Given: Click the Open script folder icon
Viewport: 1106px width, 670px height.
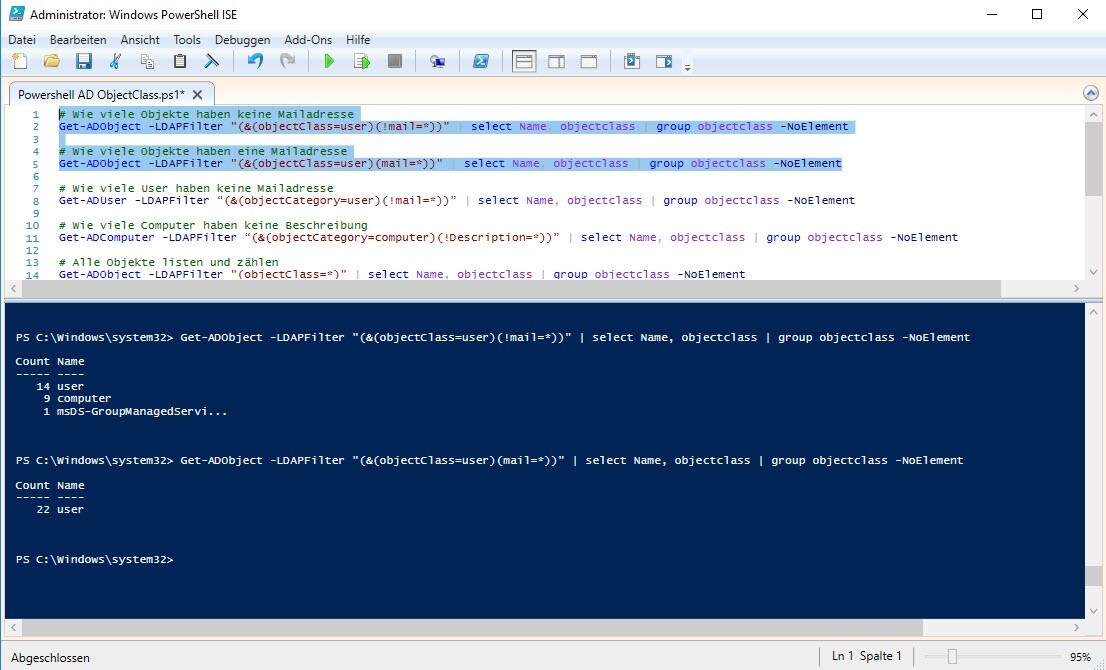Looking at the screenshot, I should (x=51, y=62).
